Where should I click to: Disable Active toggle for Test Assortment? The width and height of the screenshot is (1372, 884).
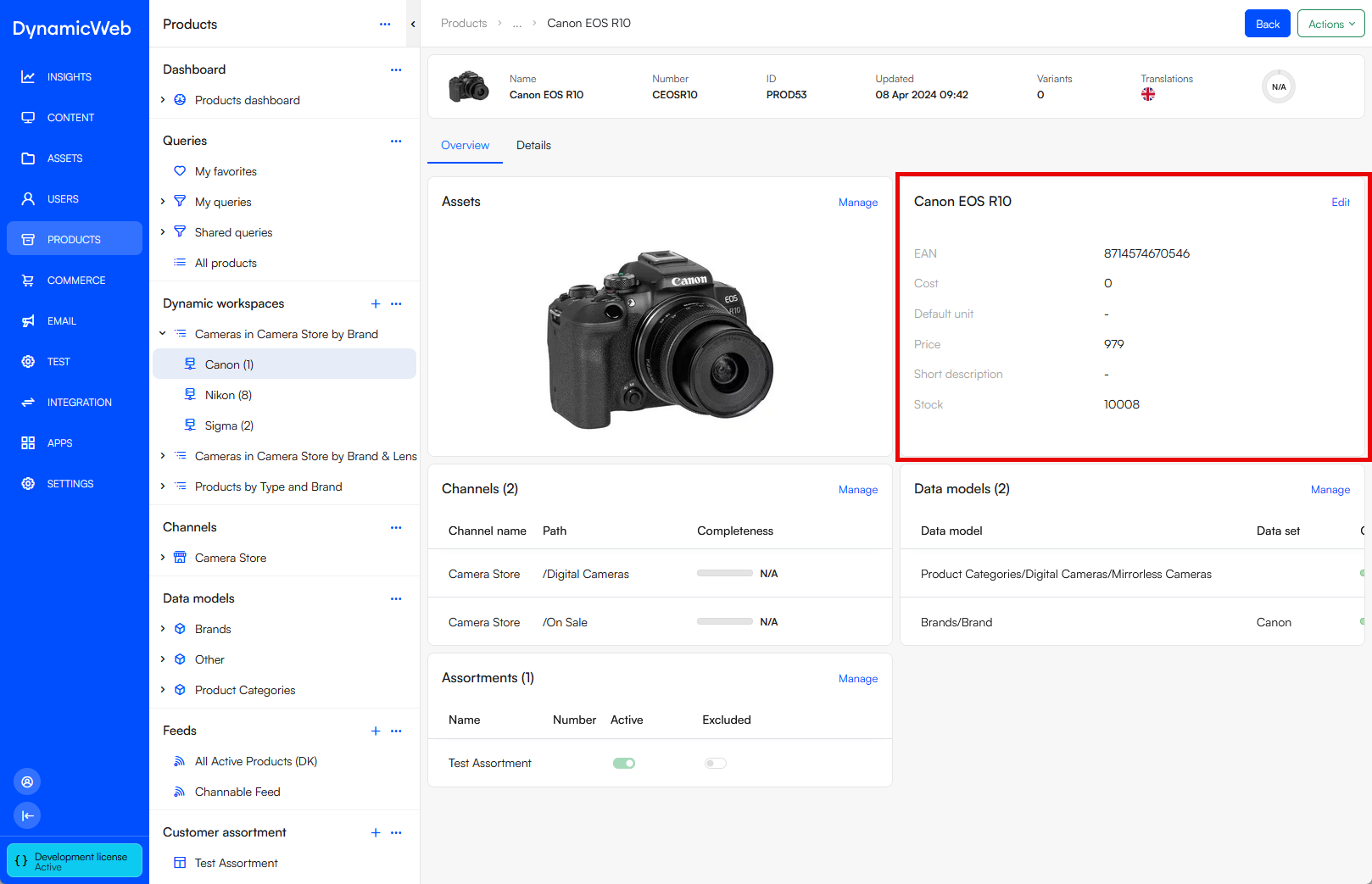(624, 763)
